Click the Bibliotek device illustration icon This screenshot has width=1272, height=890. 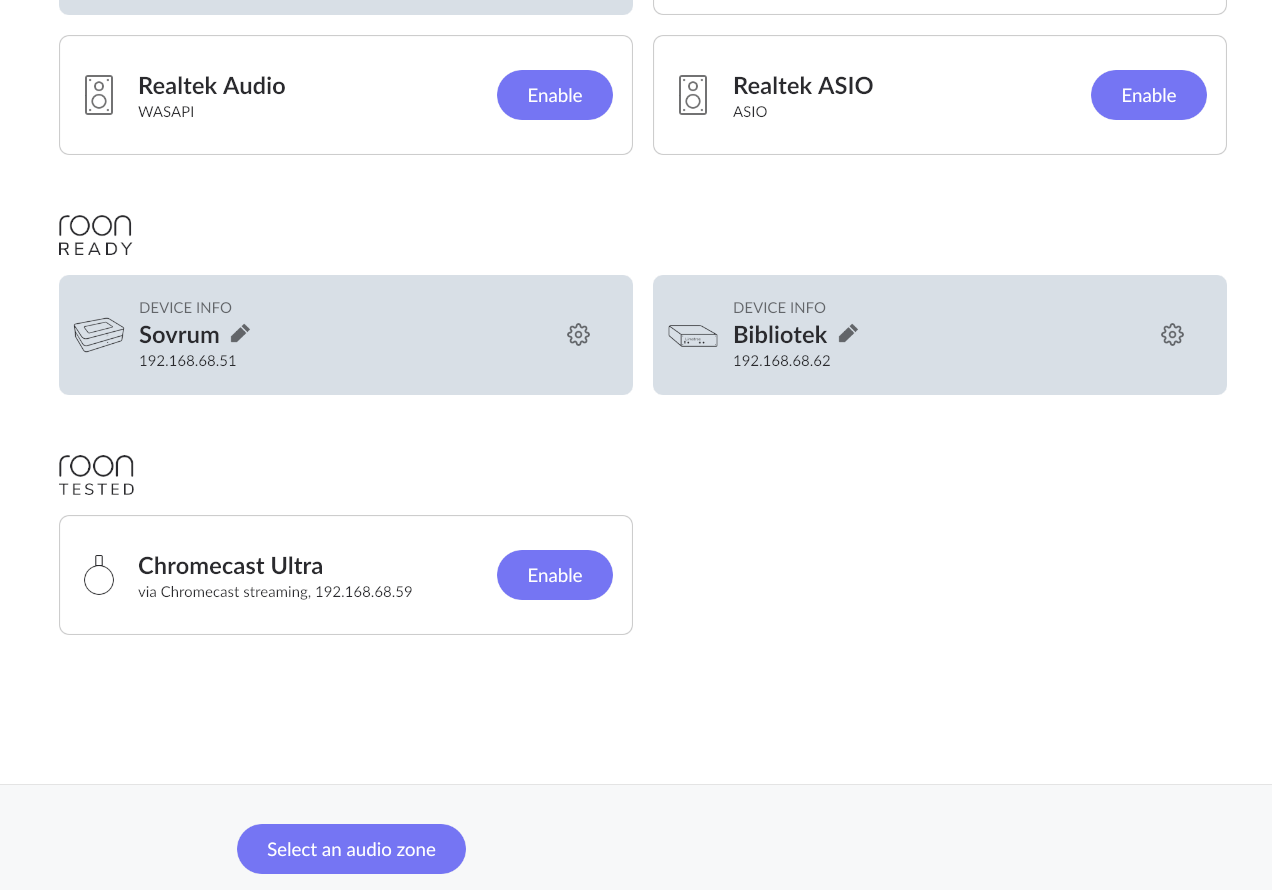693,336
